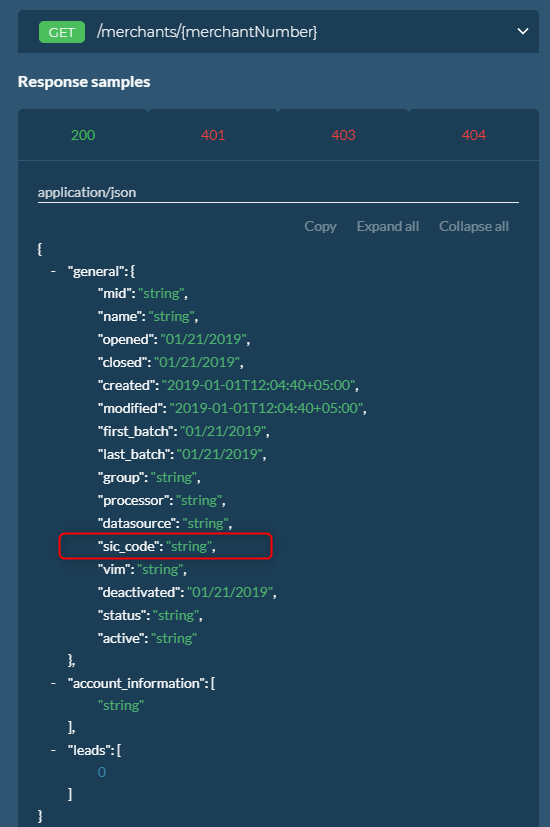Switch to the 200 response tab

[x=83, y=135]
